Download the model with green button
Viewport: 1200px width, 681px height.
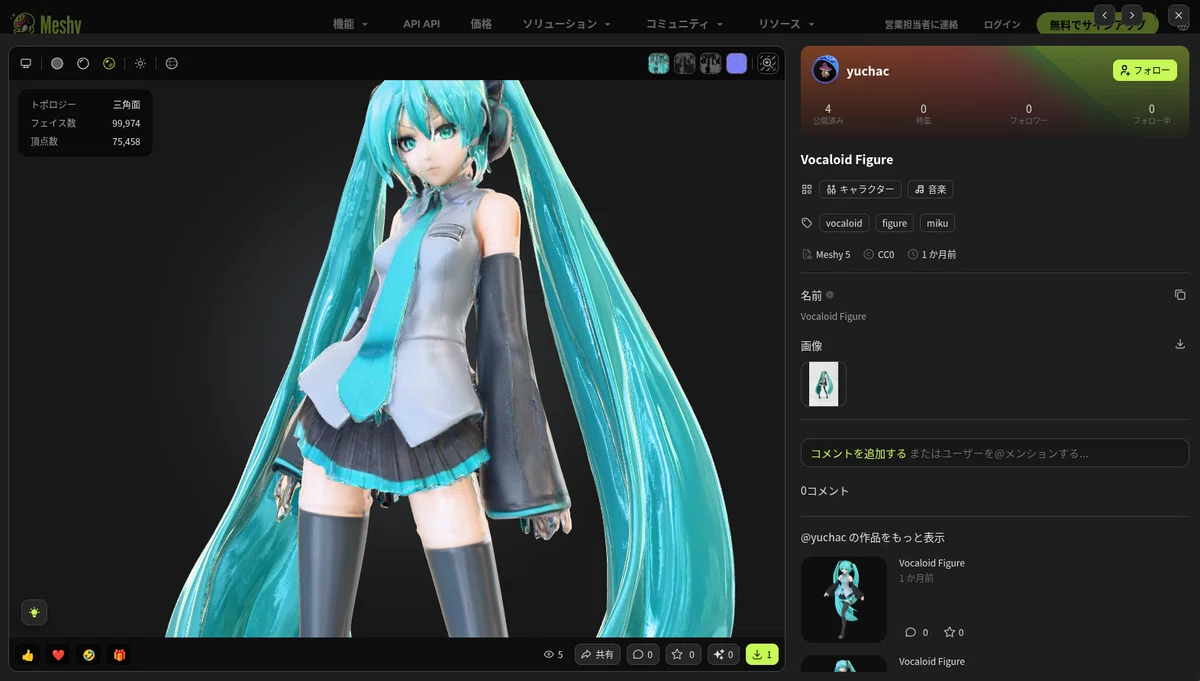tap(762, 655)
